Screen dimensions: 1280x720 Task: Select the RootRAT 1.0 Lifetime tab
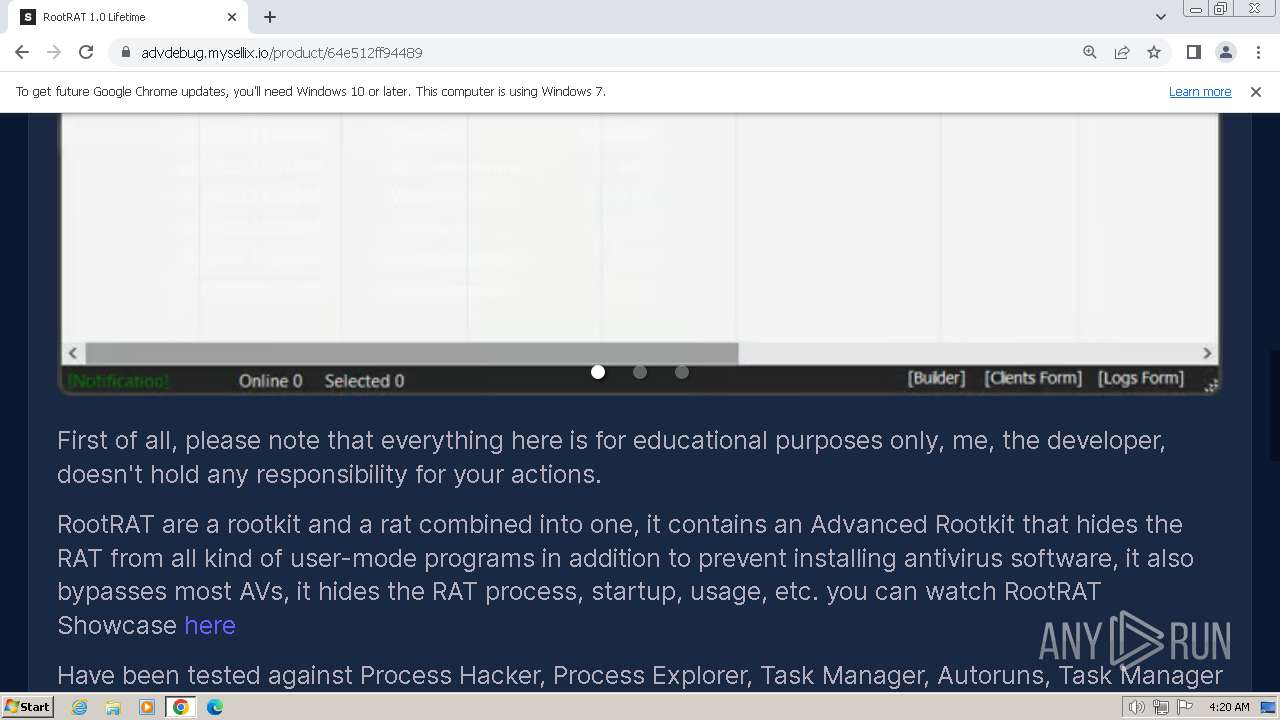tap(127, 17)
